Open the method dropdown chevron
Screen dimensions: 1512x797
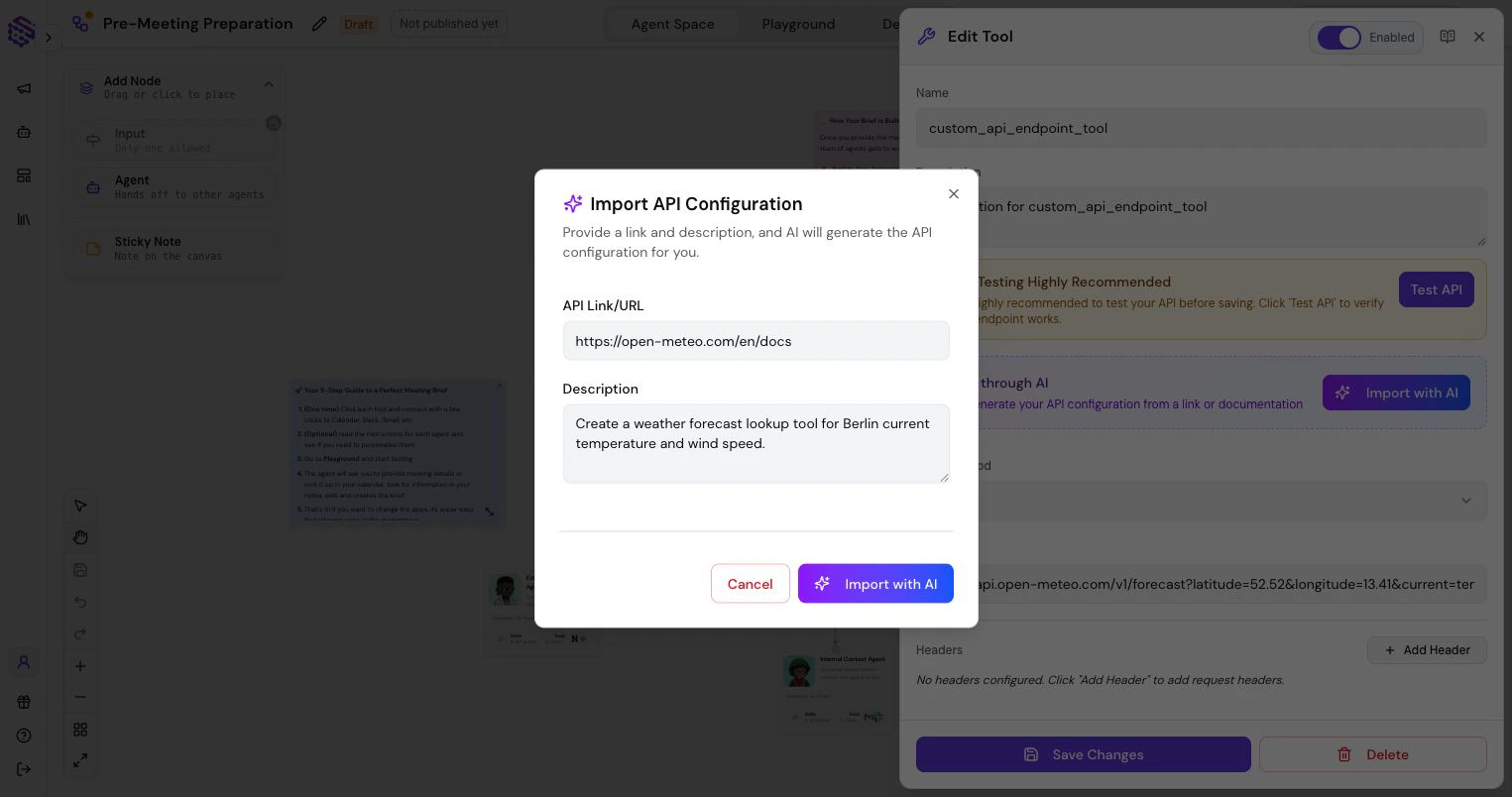pos(1466,501)
